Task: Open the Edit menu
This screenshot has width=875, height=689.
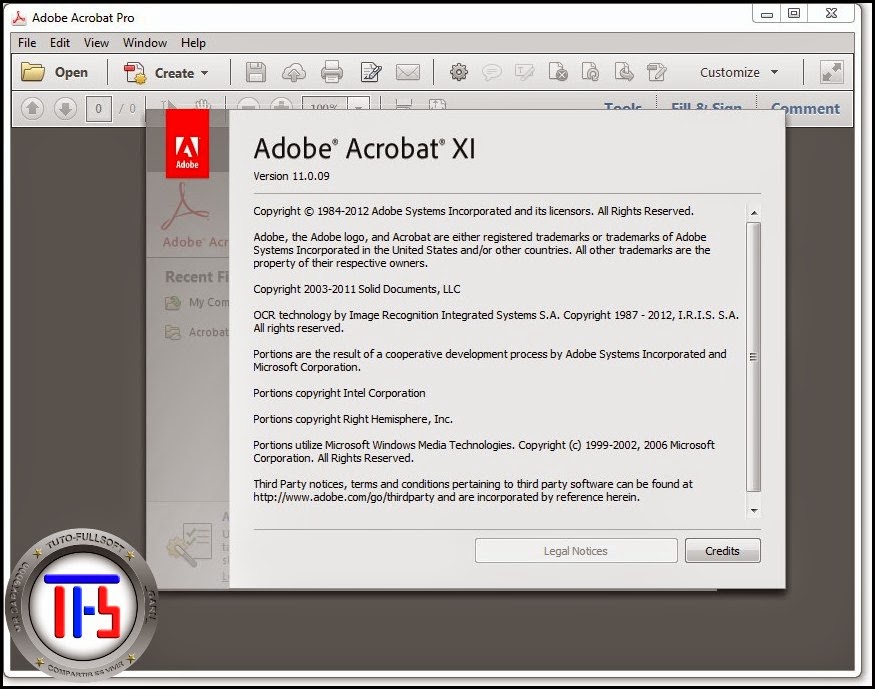Action: click(60, 43)
